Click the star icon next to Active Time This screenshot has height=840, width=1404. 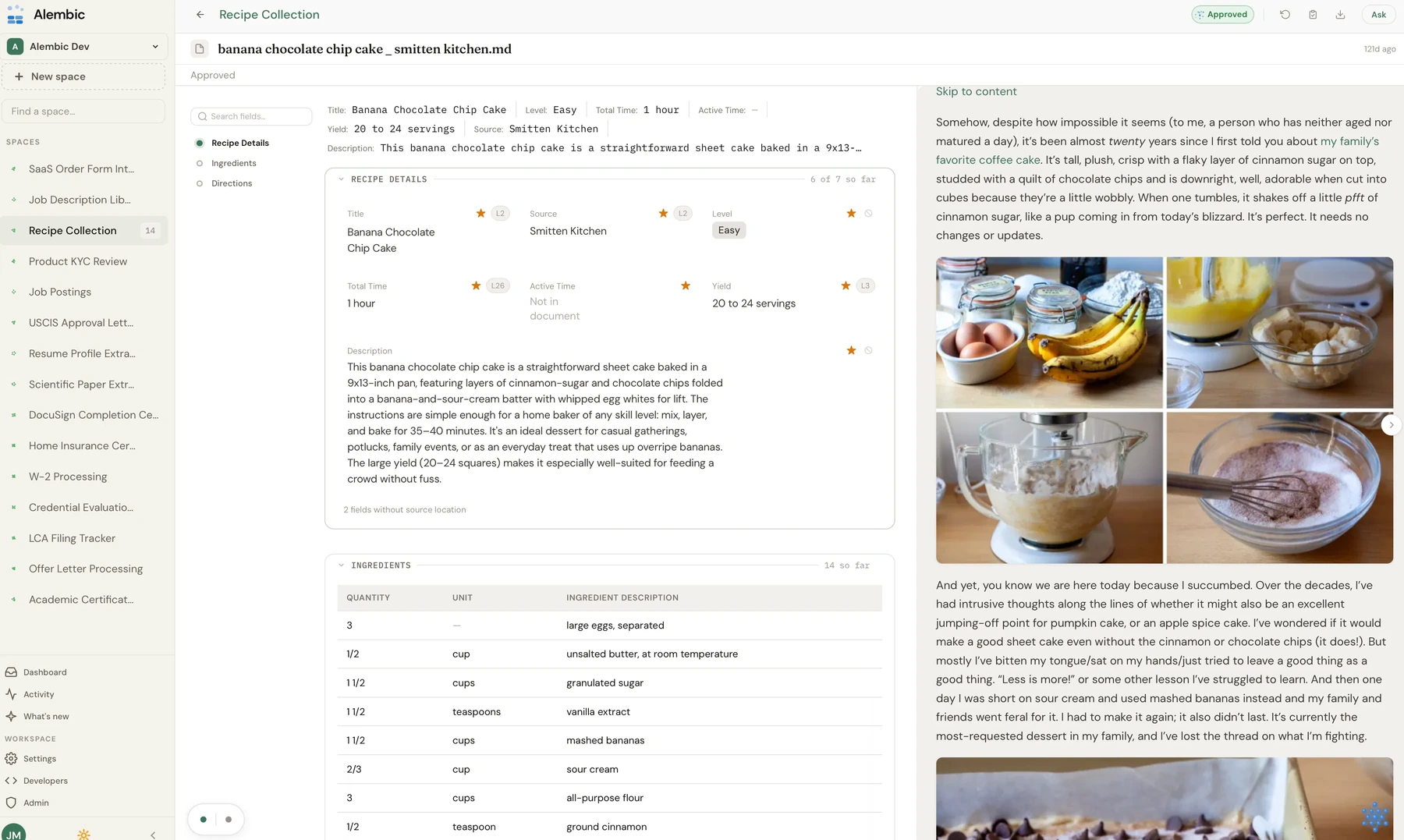[x=686, y=286]
